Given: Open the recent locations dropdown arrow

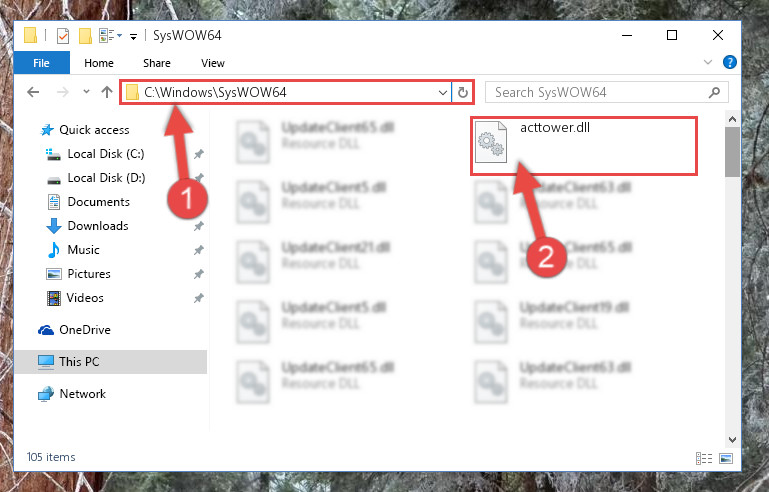Looking at the screenshot, I should coord(86,92).
